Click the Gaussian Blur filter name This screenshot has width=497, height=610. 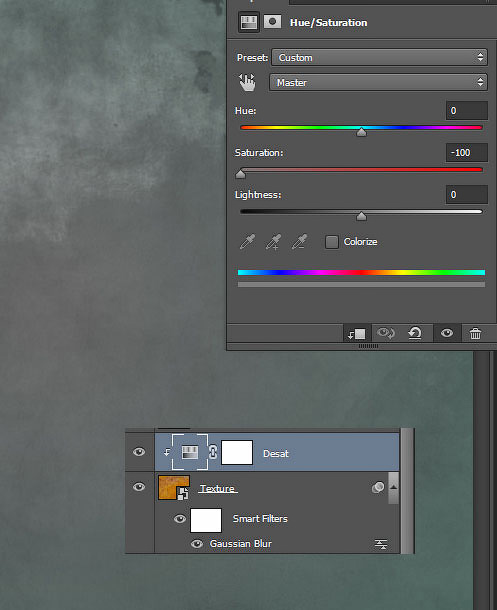coord(241,543)
